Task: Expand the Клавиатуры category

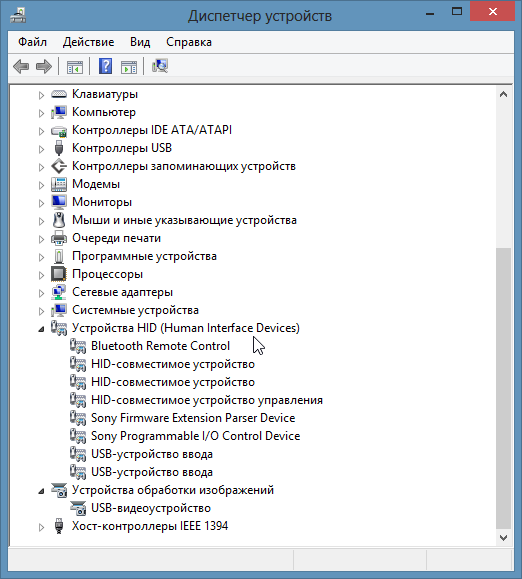Action: [41, 95]
